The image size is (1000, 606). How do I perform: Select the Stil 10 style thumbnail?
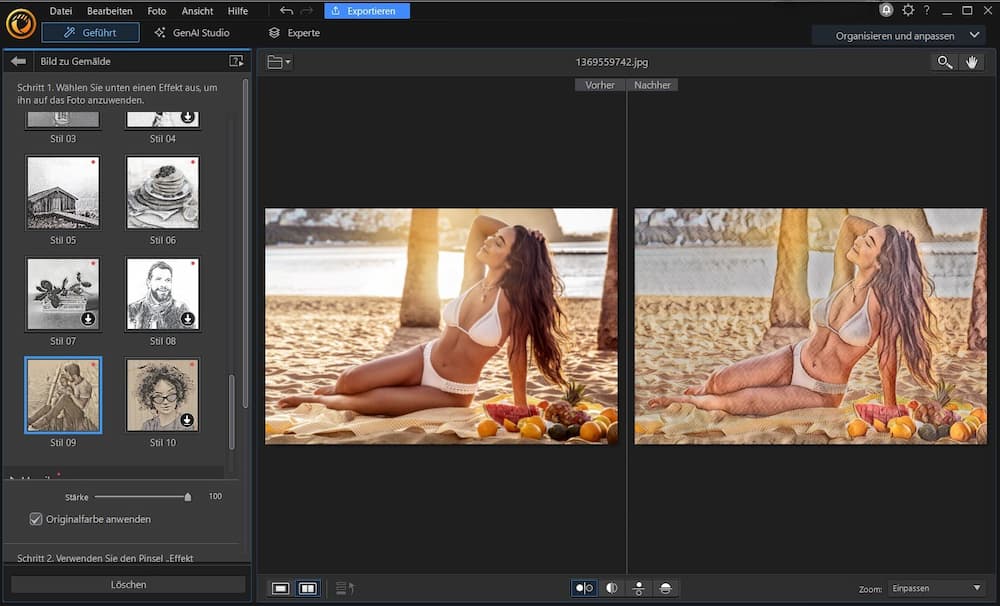point(162,394)
